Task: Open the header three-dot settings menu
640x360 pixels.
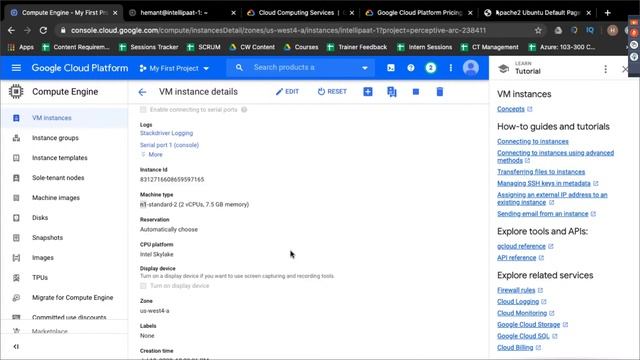Action: click(x=451, y=68)
